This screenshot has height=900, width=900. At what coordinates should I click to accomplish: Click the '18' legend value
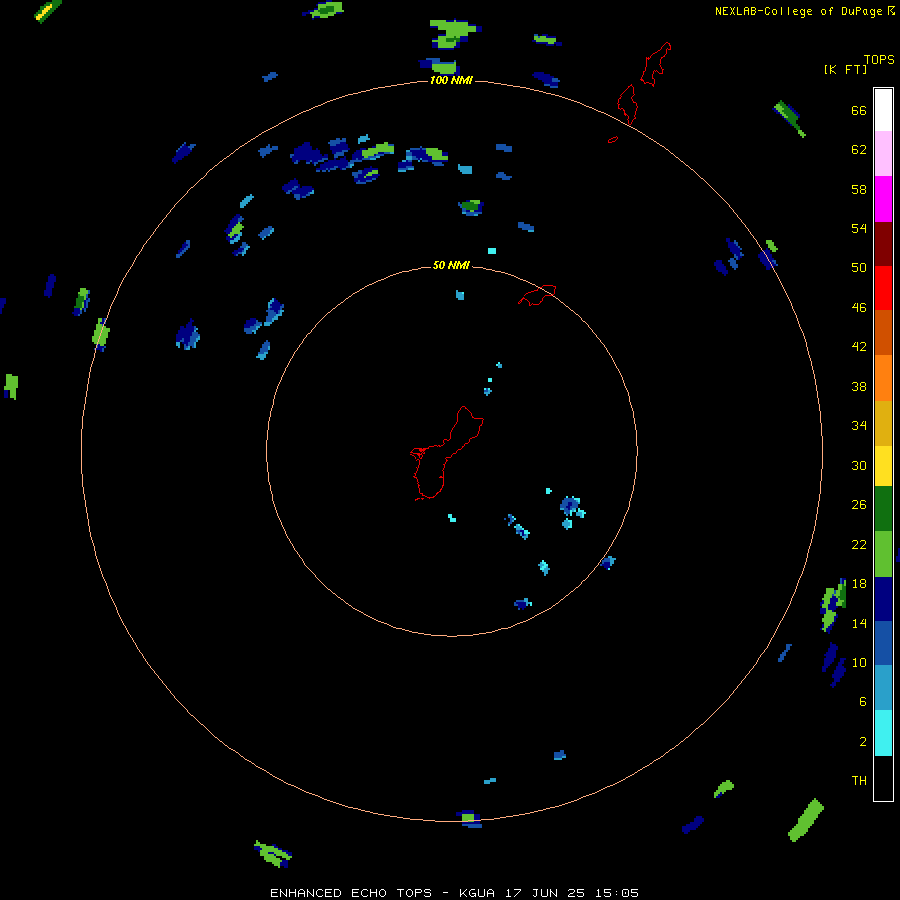tap(859, 584)
